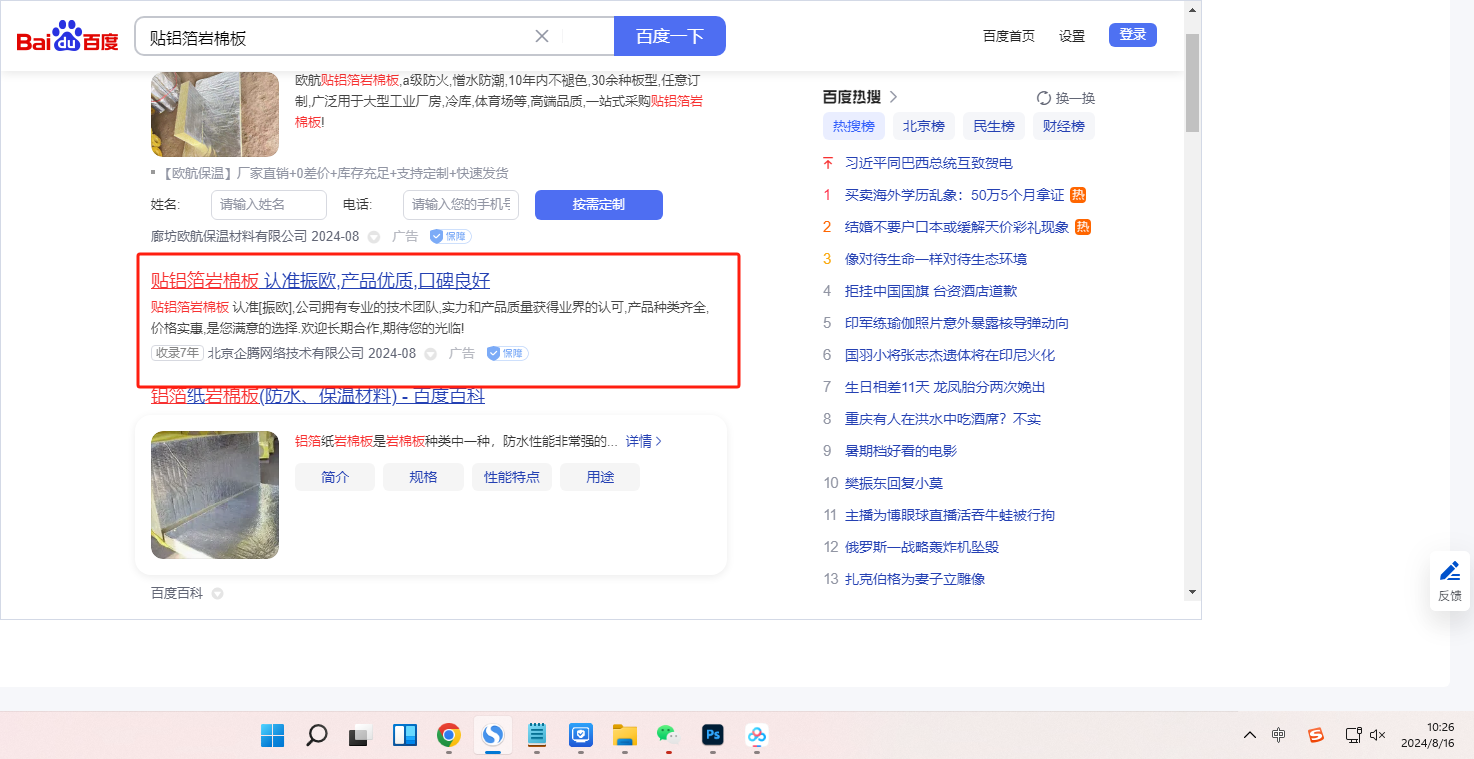Open WeChat from the taskbar
This screenshot has width=1474, height=759.
click(667, 736)
